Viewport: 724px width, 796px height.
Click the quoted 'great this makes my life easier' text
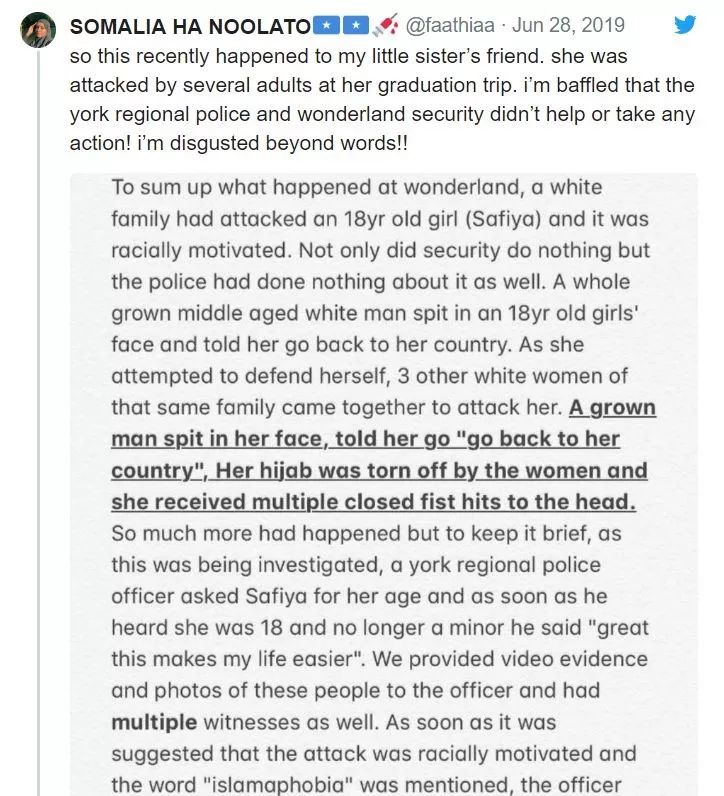click(380, 643)
